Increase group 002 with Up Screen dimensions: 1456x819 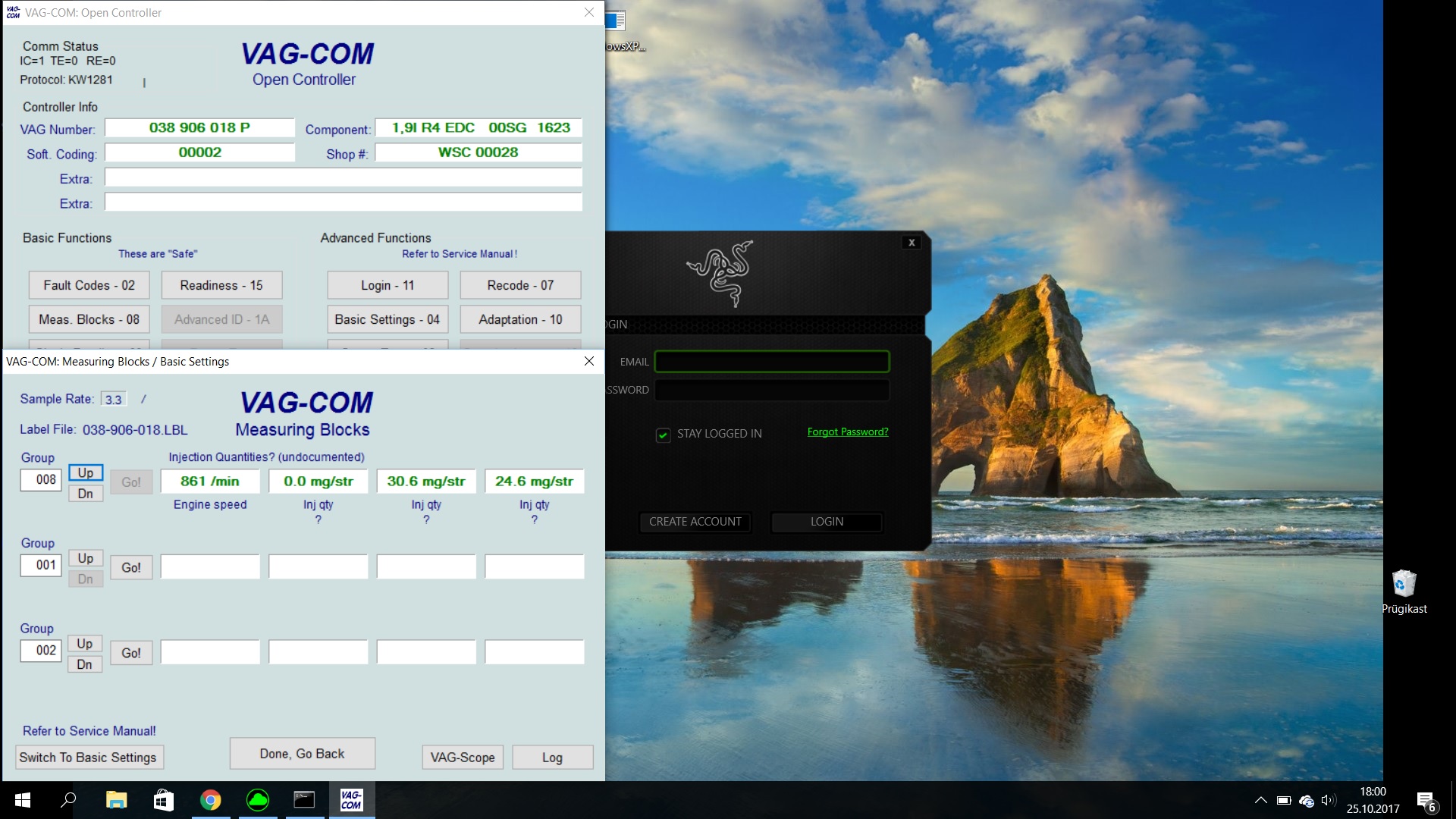85,643
